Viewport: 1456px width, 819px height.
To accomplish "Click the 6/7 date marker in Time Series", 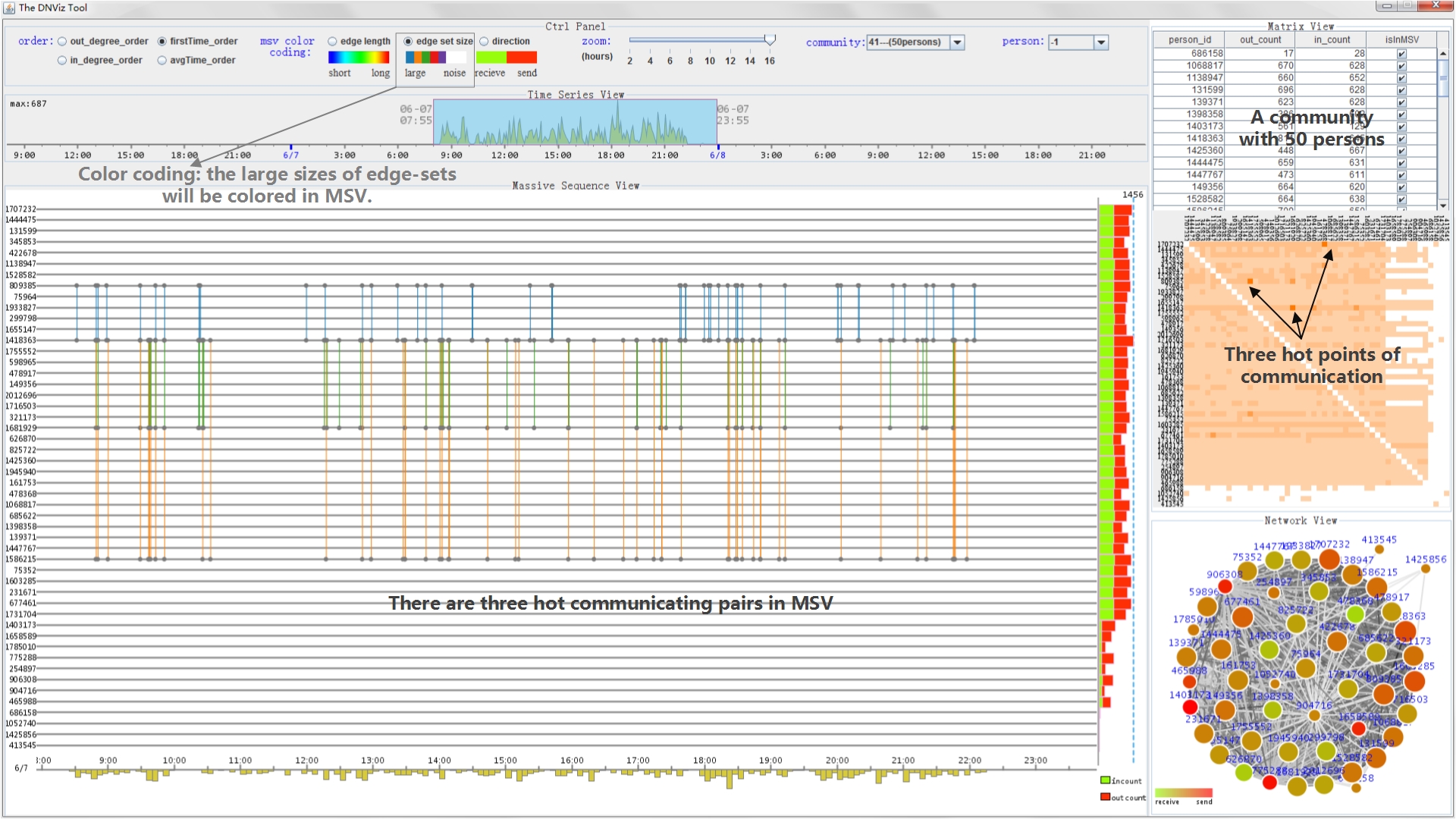I will [290, 155].
